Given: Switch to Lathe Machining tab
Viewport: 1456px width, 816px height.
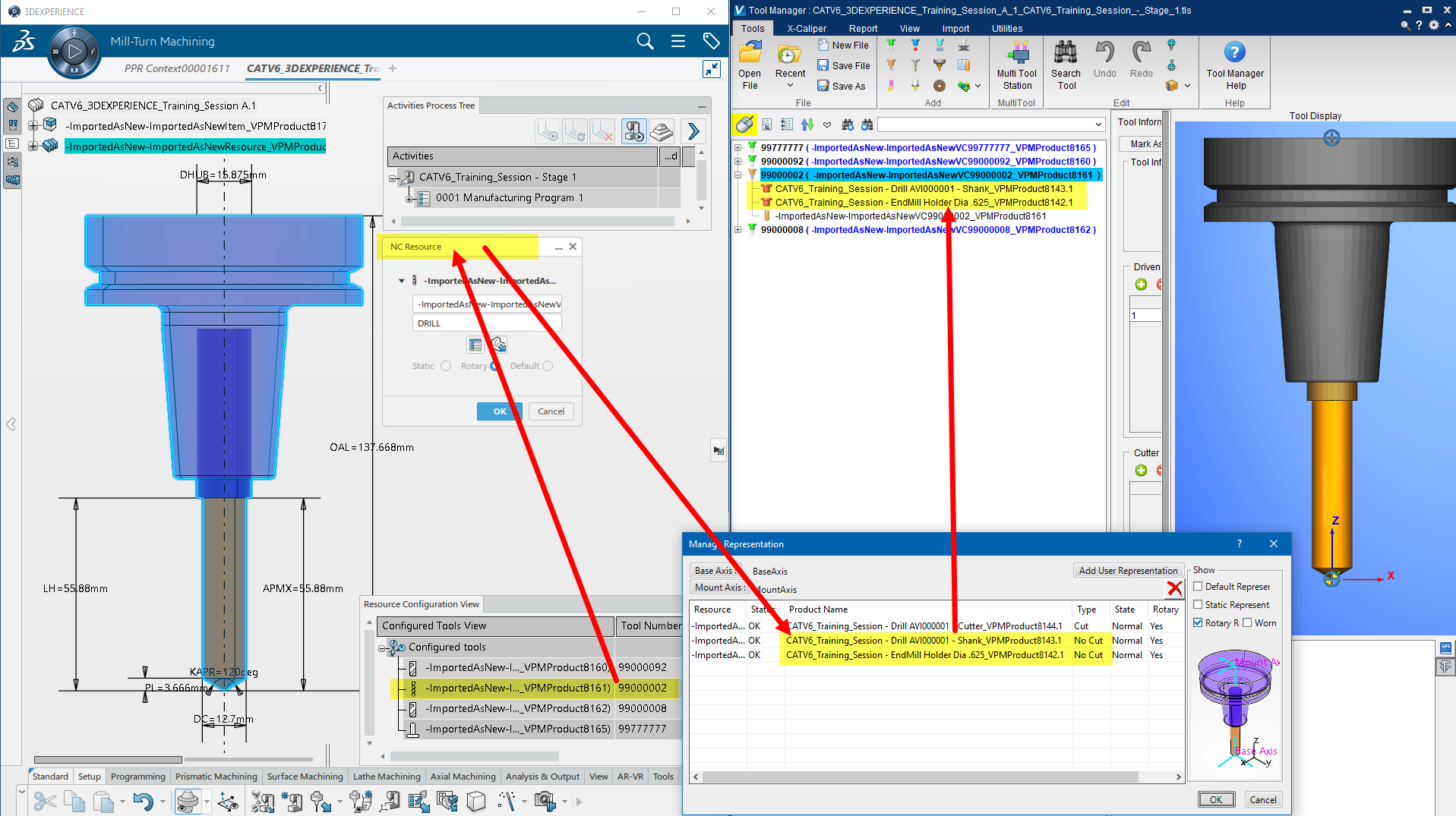Looking at the screenshot, I should coord(387,777).
